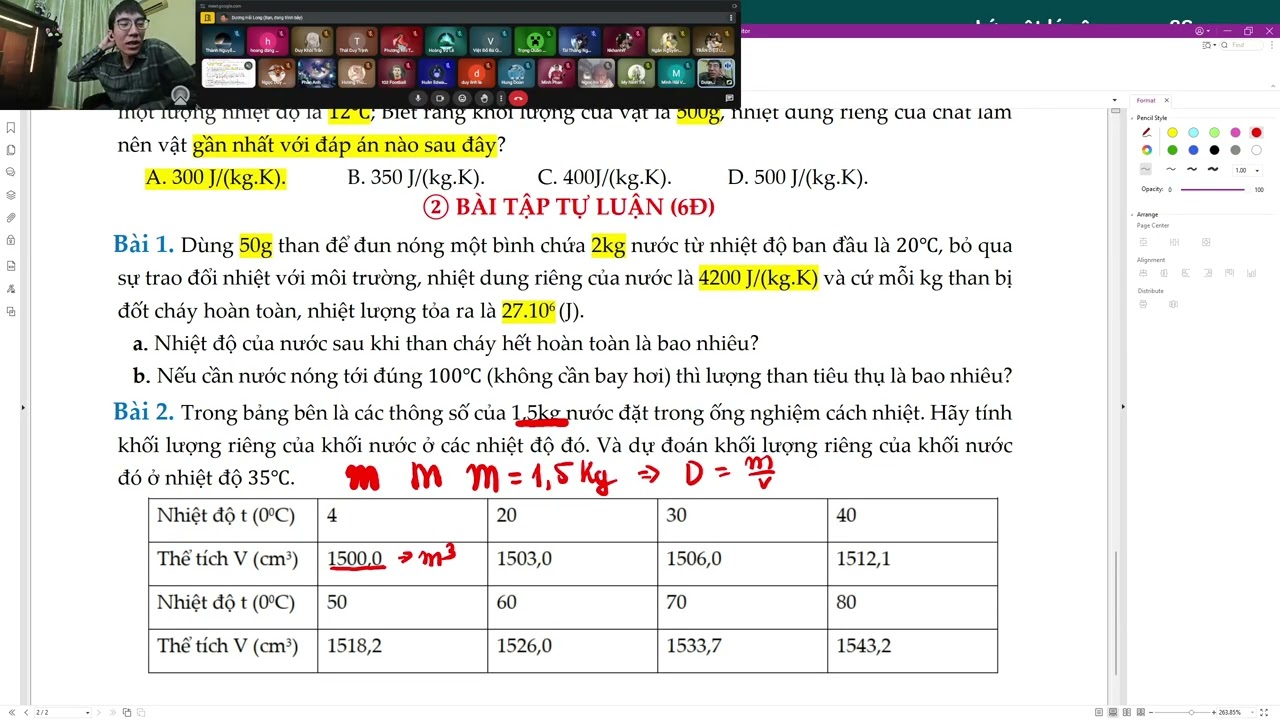
Task: Open the search options dropdown
Action: coord(1211,45)
